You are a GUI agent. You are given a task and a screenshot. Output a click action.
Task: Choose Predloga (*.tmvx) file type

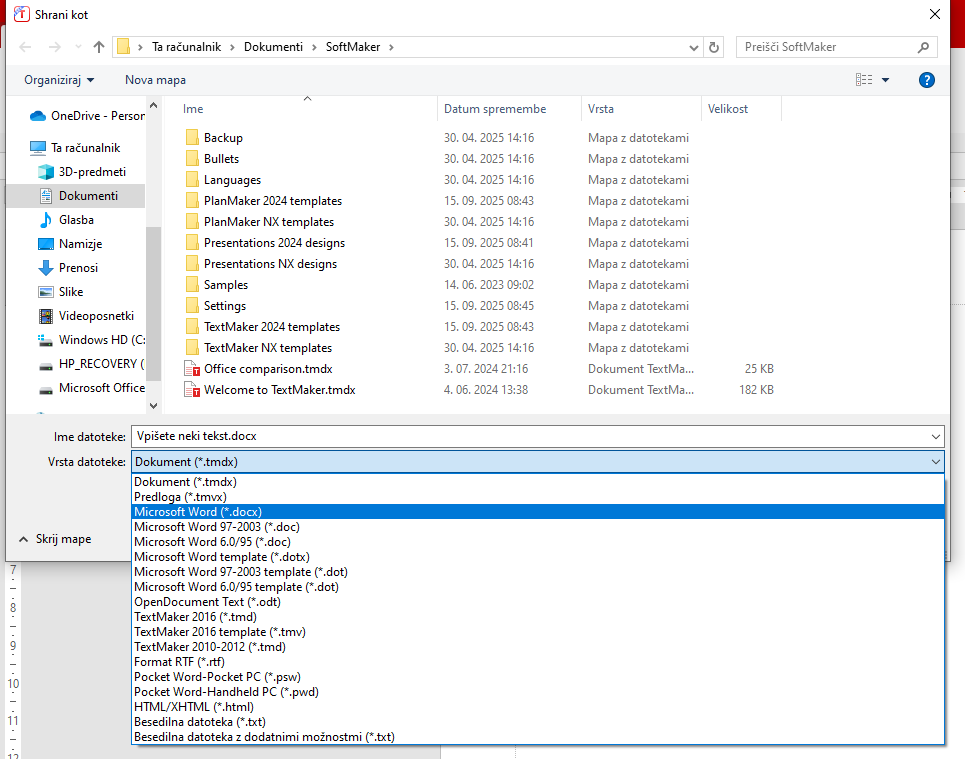(538, 497)
